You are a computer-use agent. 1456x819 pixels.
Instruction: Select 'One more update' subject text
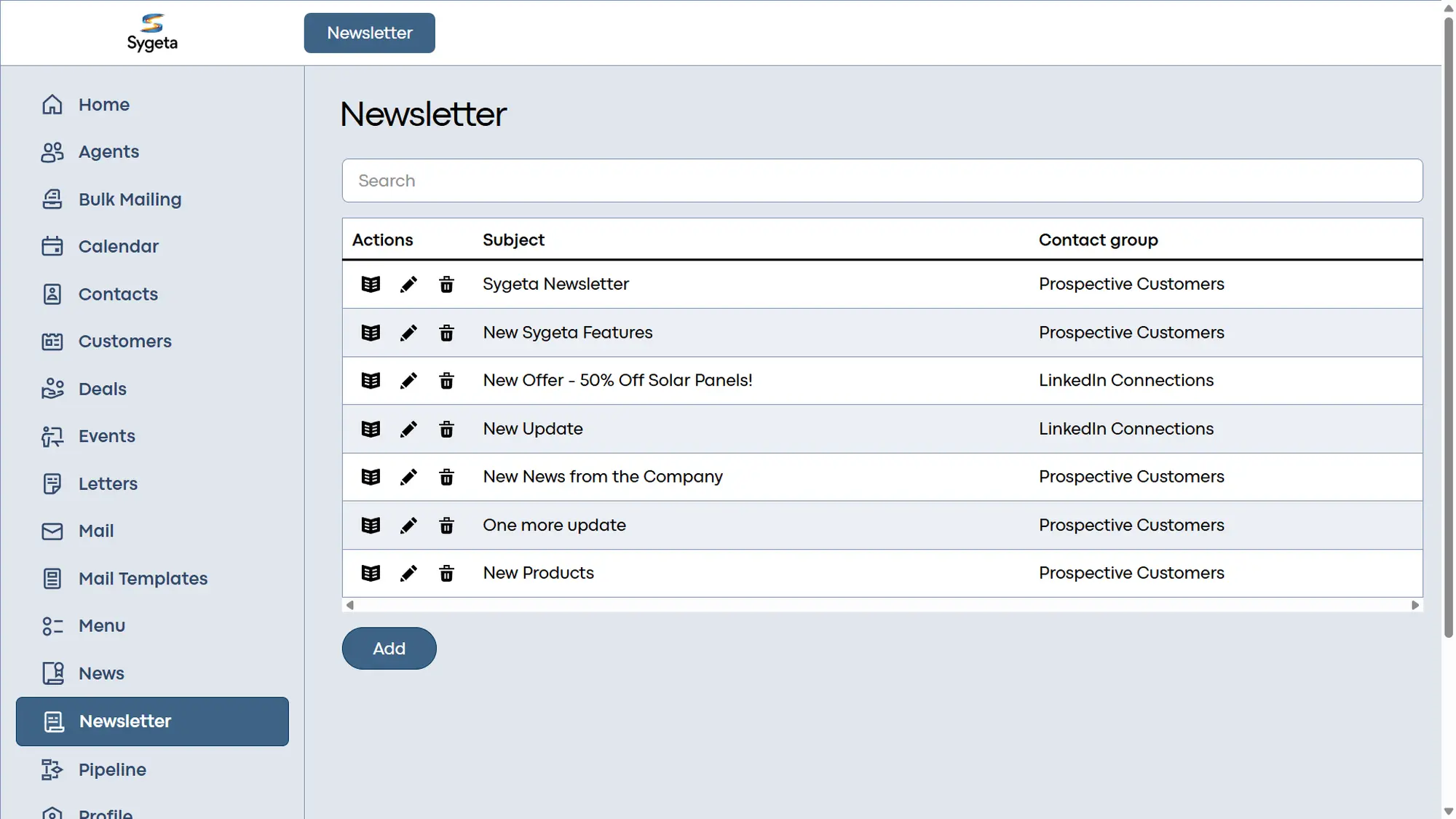click(x=554, y=525)
